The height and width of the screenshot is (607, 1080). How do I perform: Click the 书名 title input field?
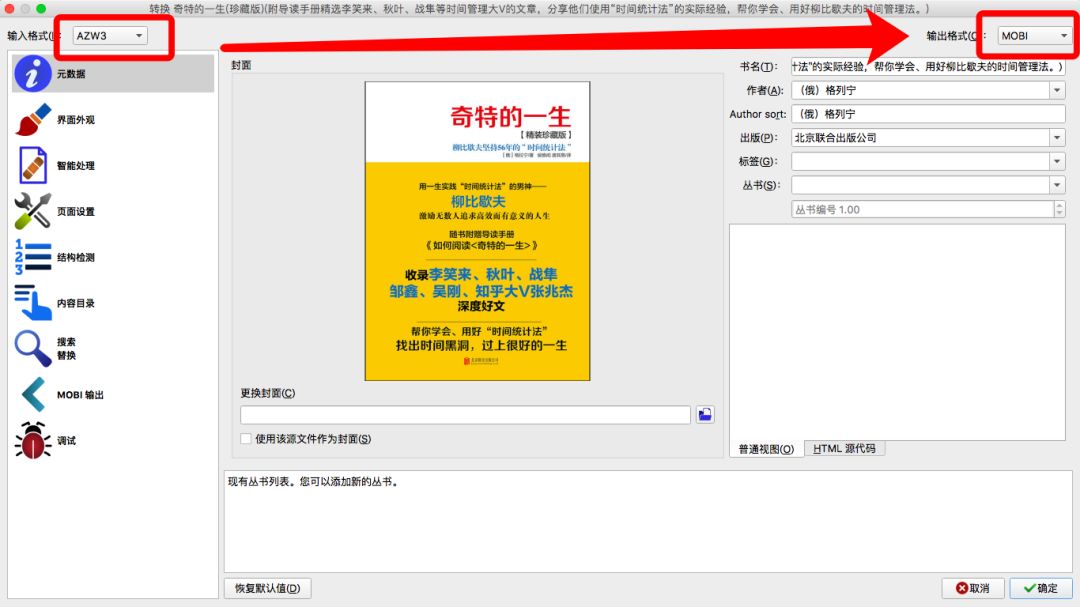927,67
